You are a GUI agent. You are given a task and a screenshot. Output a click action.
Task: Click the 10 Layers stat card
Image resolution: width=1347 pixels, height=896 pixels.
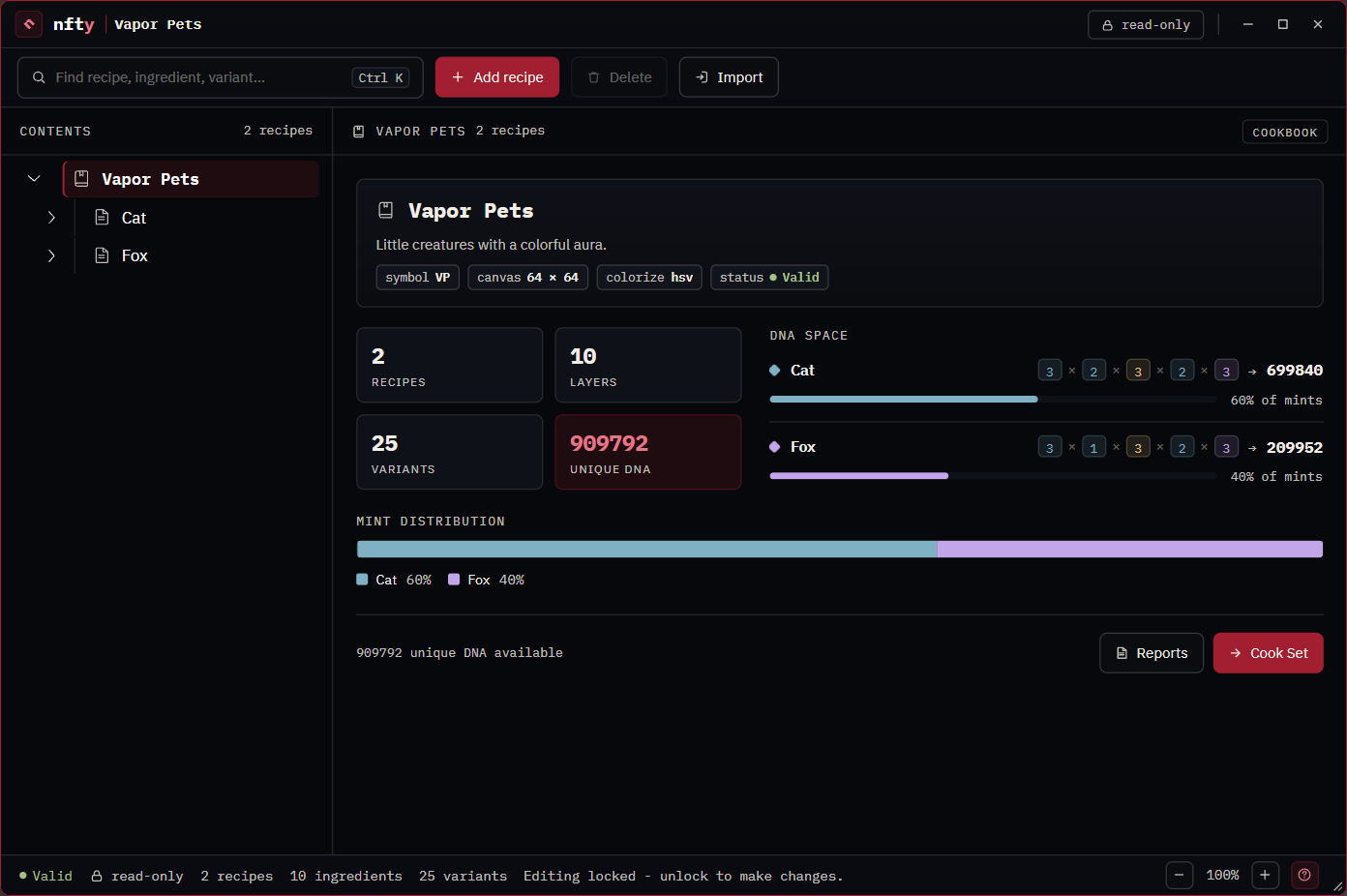[x=648, y=365]
